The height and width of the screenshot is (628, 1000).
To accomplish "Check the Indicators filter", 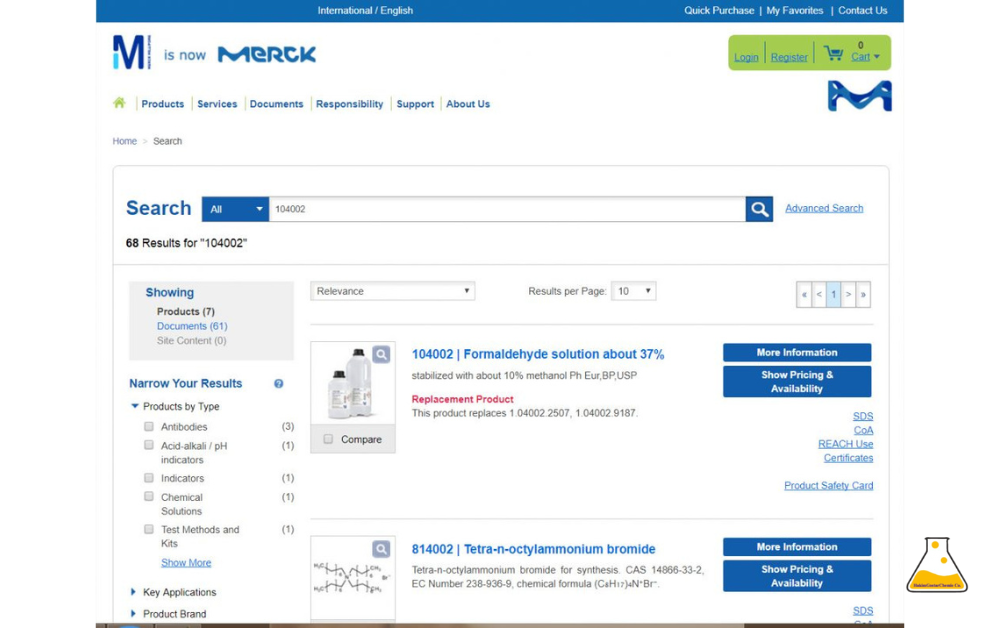I will [x=149, y=478].
